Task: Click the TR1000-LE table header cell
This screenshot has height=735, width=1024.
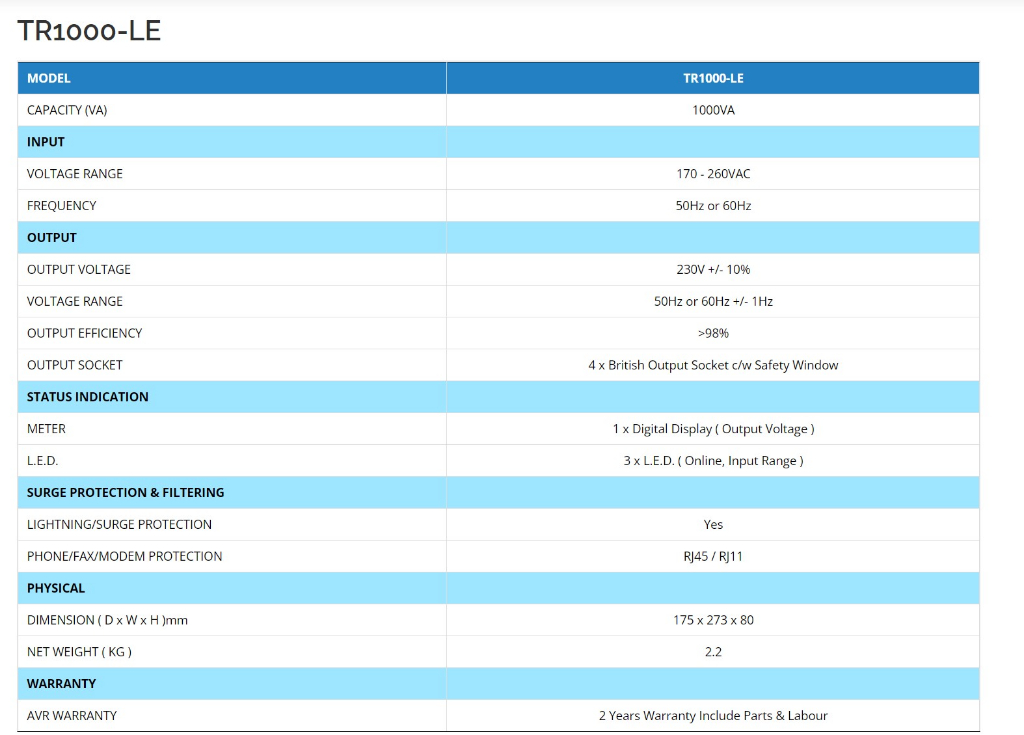Action: click(712, 78)
